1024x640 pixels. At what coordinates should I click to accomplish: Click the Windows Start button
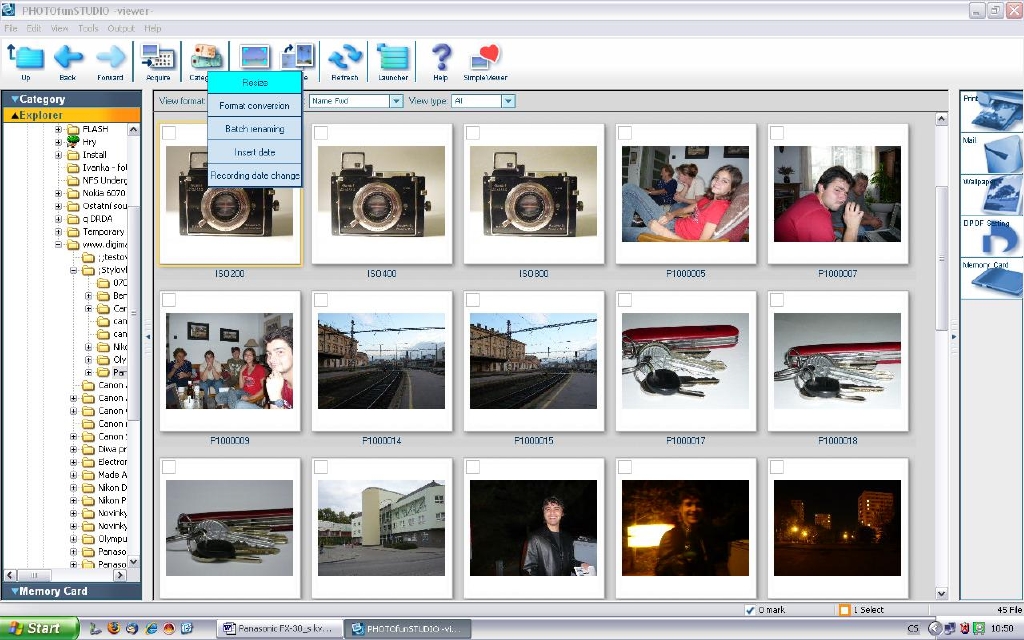38,628
